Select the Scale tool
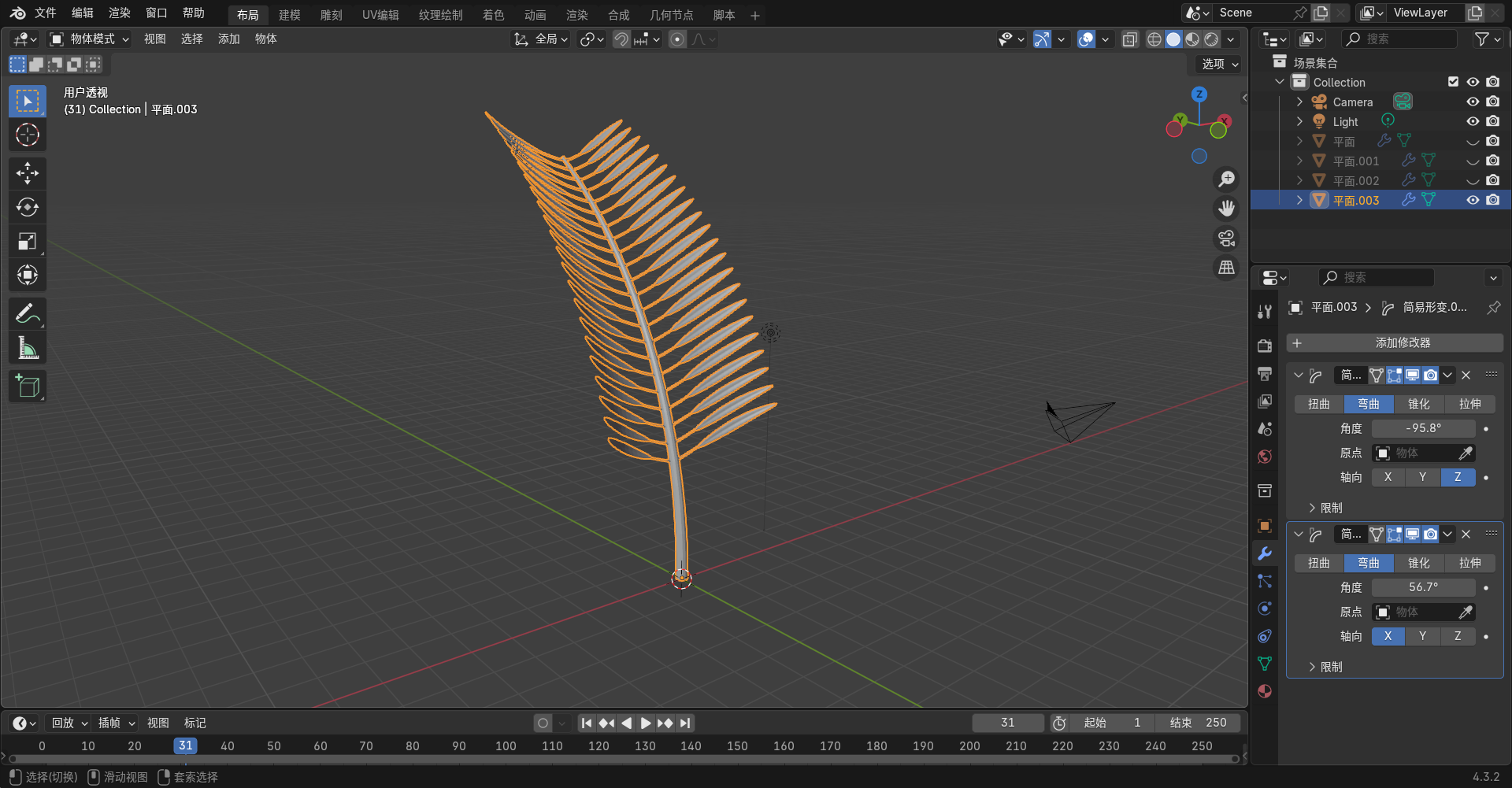 pos(28,242)
